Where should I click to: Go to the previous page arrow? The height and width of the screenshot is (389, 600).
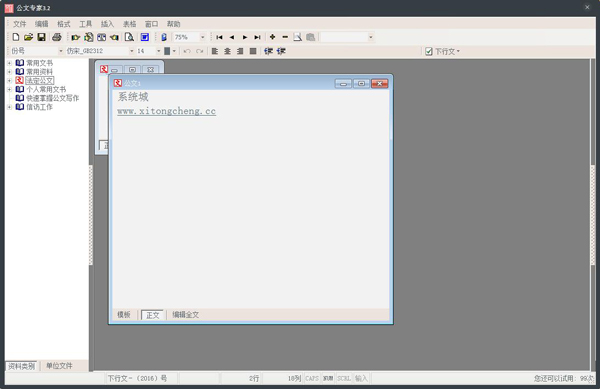[232, 37]
